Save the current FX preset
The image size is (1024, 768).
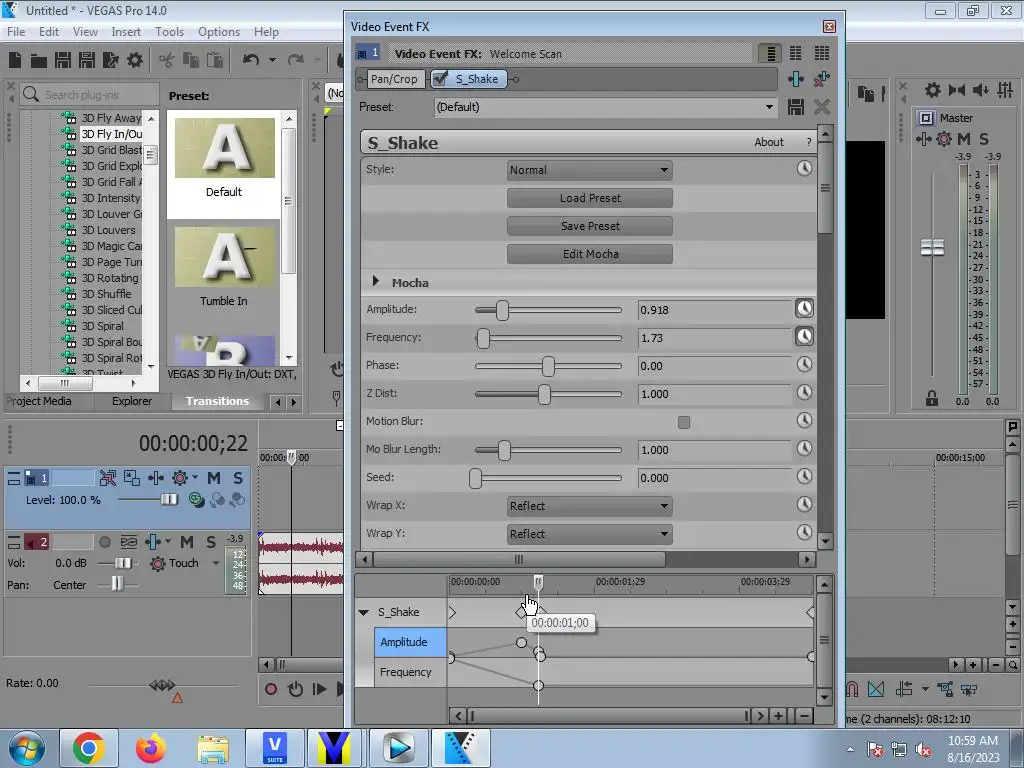click(x=795, y=107)
